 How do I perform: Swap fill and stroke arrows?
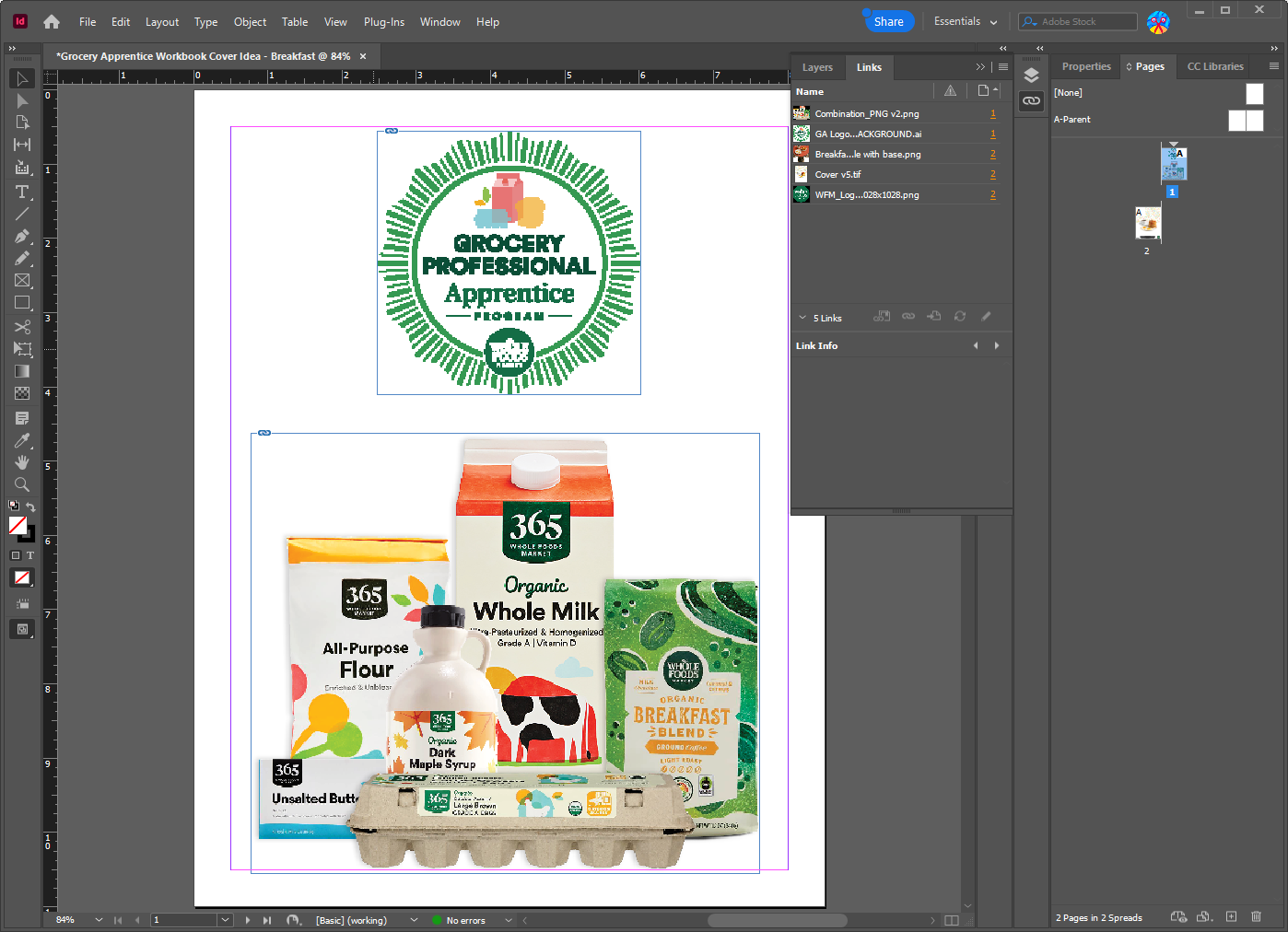coord(30,507)
